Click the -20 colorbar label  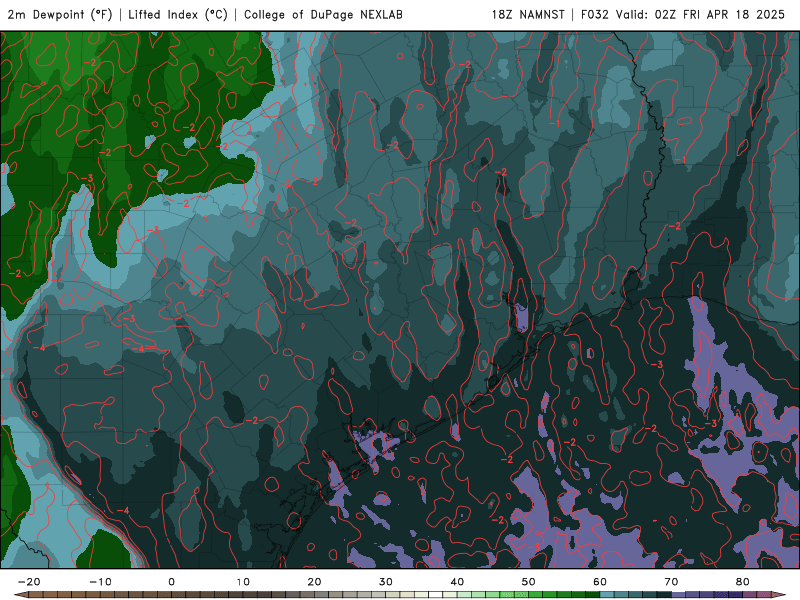coord(29,582)
